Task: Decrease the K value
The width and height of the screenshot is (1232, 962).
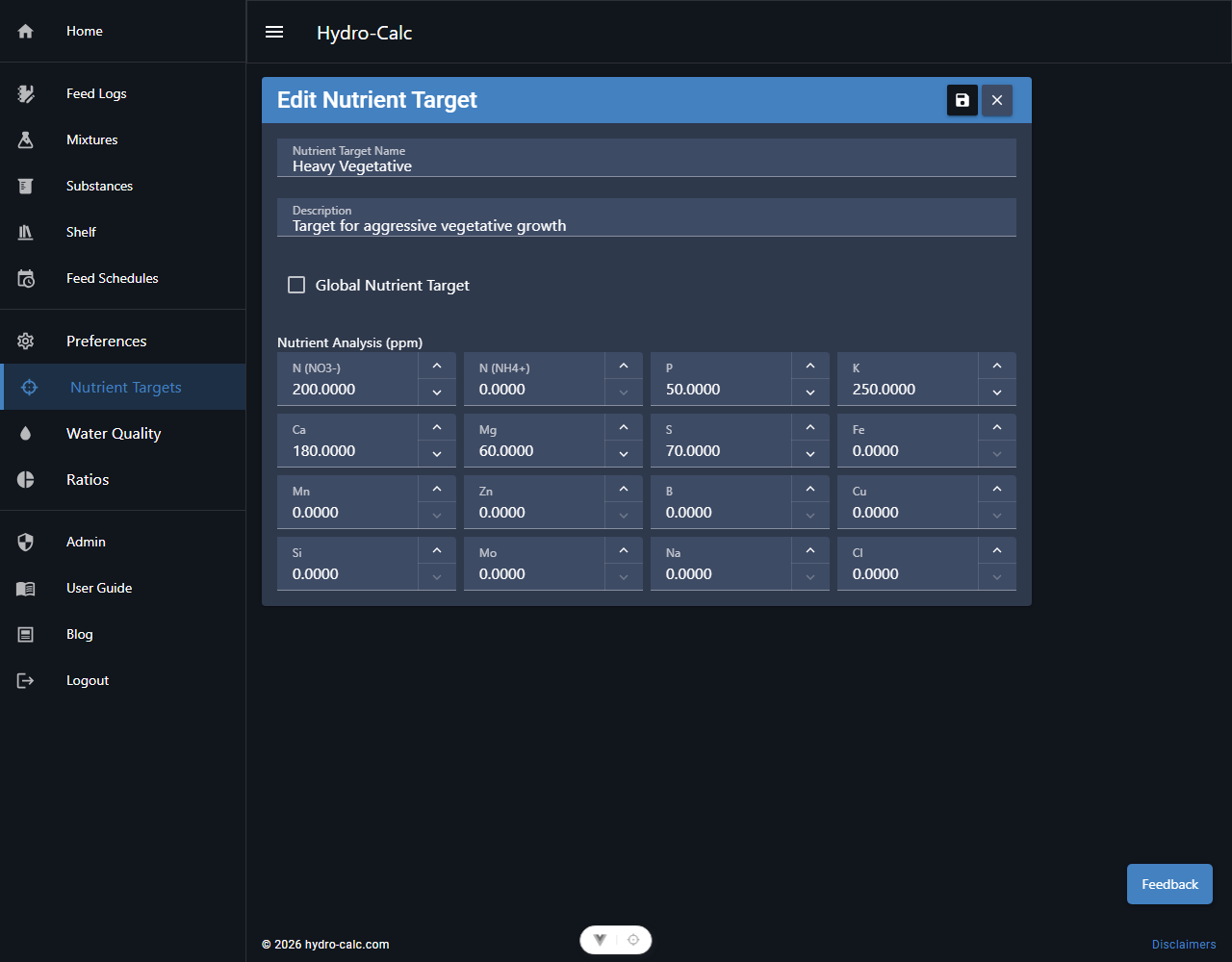Action: click(997, 392)
